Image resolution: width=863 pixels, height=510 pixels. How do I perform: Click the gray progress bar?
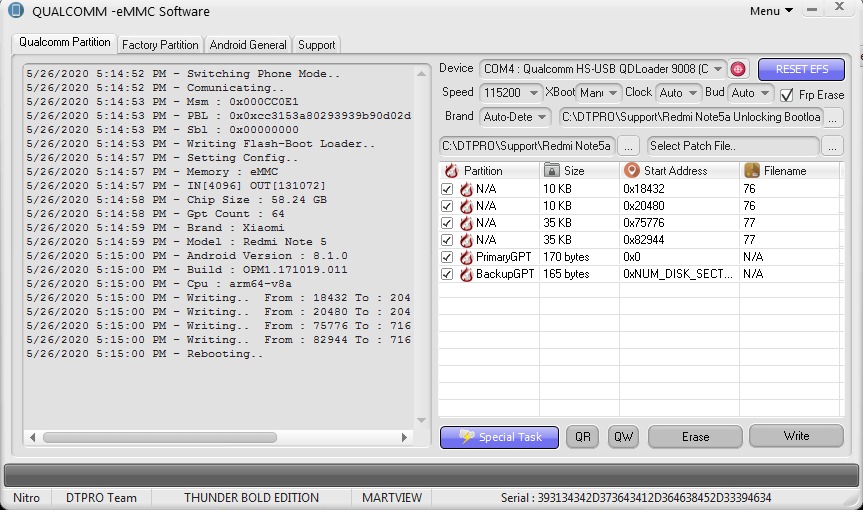tap(431, 475)
